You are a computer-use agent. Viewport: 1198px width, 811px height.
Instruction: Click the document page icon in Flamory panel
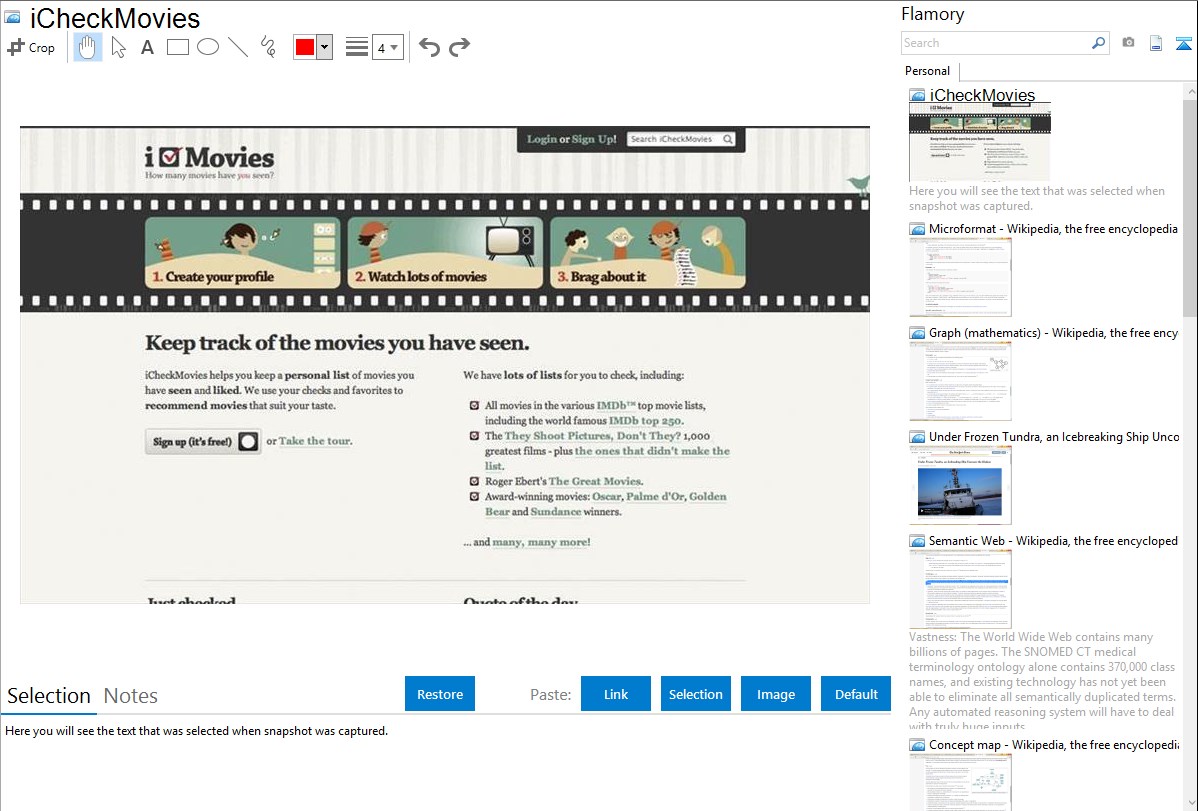pos(1156,43)
